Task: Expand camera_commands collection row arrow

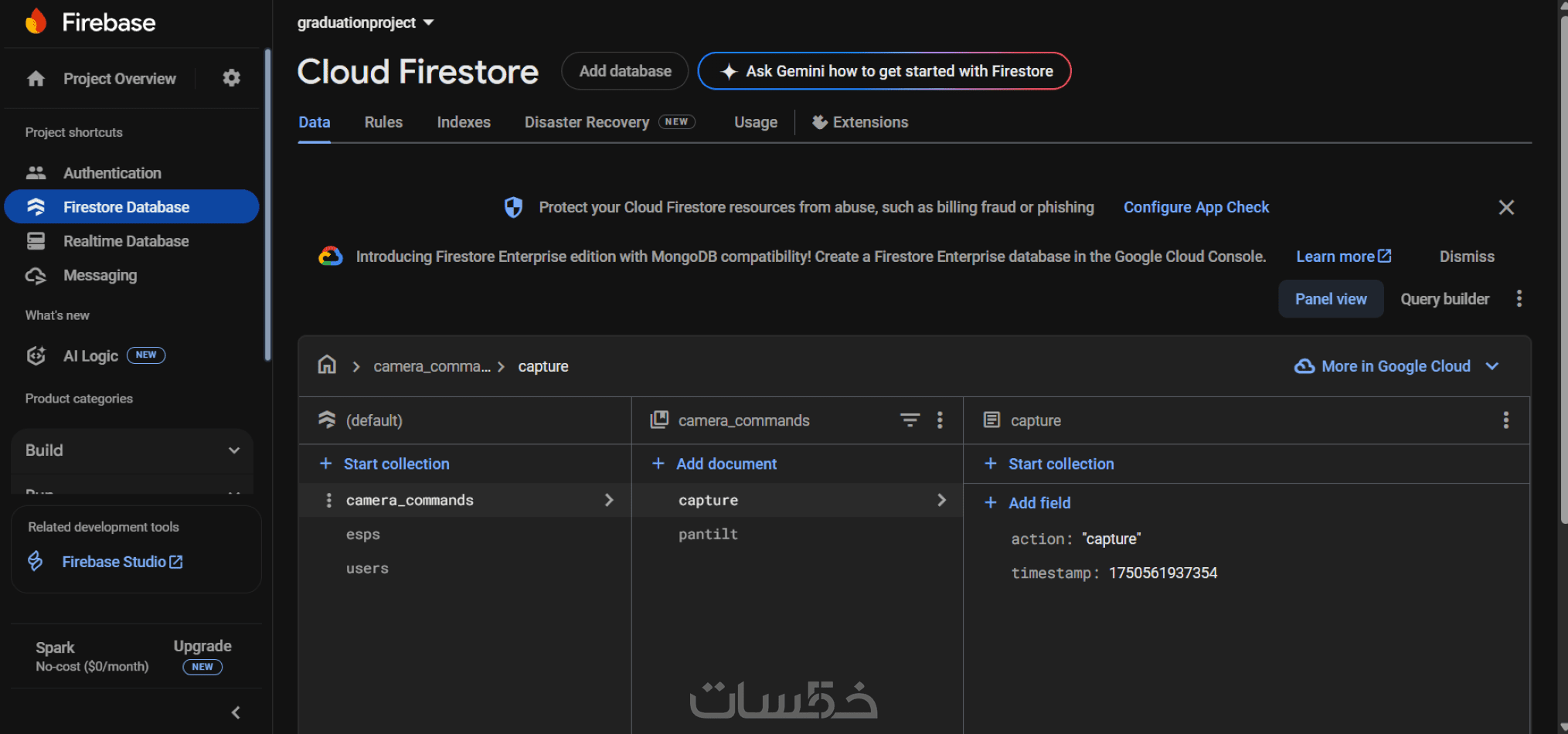Action: 609,500
